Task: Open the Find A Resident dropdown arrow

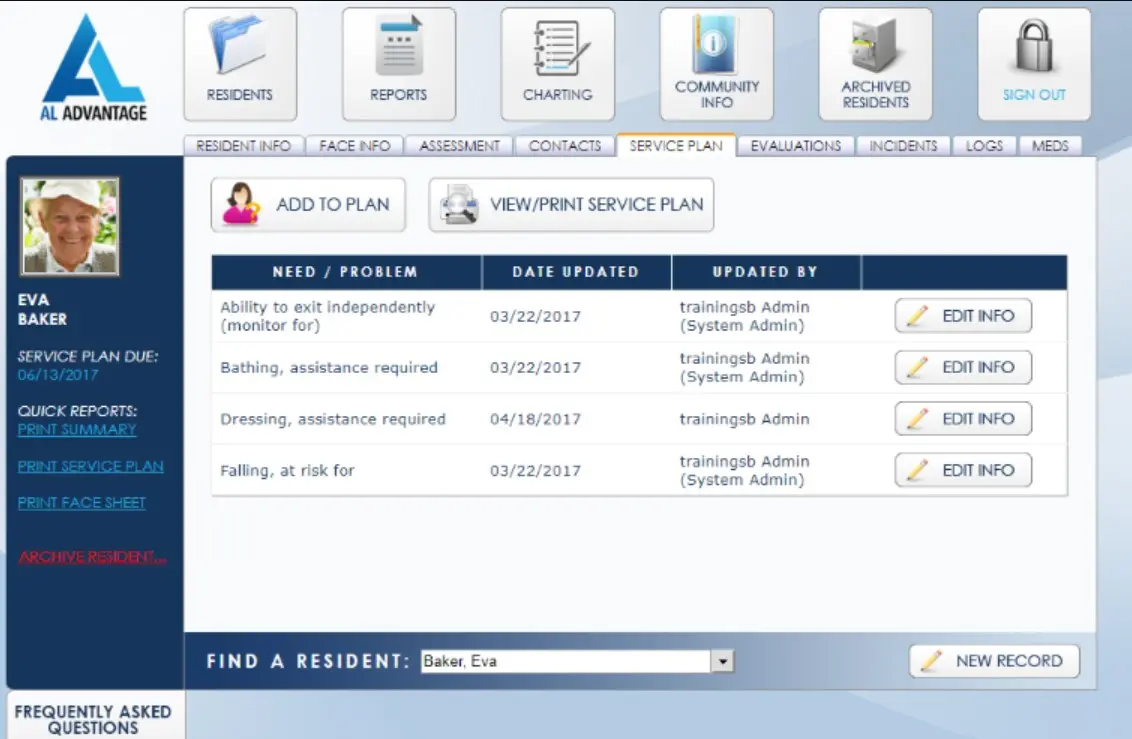Action: pos(722,660)
